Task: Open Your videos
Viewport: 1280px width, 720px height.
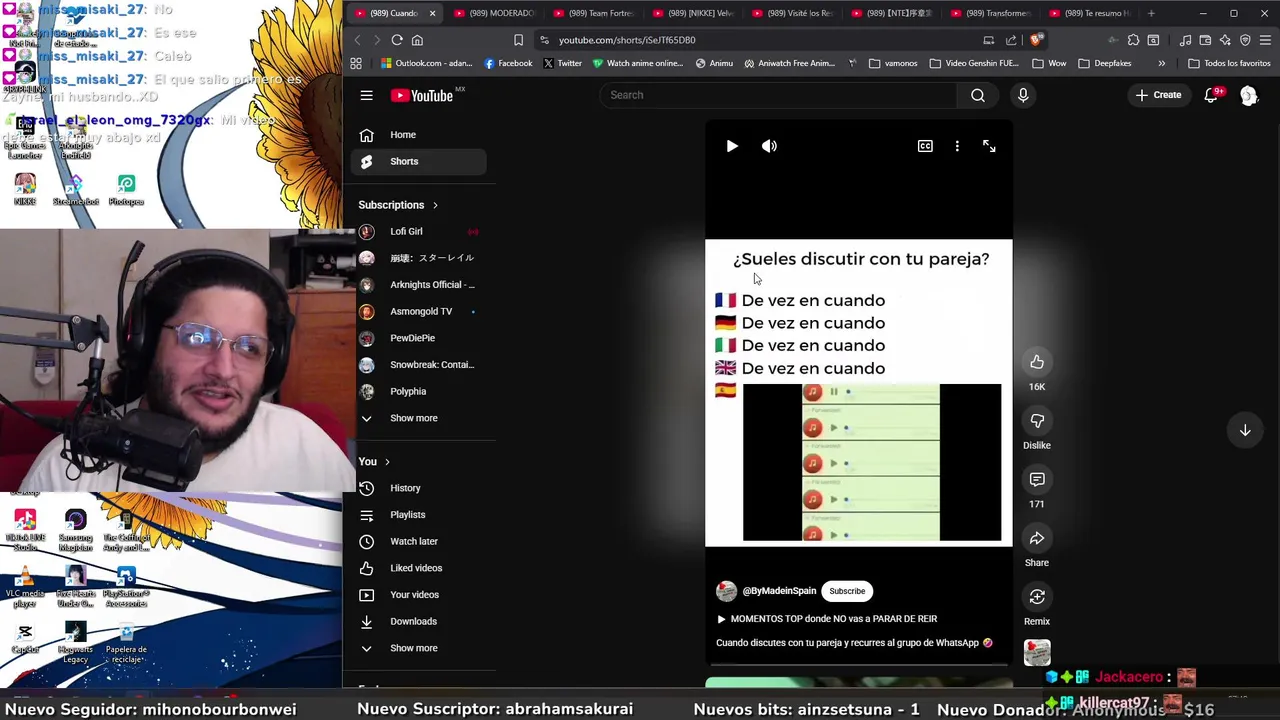Action: click(x=418, y=595)
